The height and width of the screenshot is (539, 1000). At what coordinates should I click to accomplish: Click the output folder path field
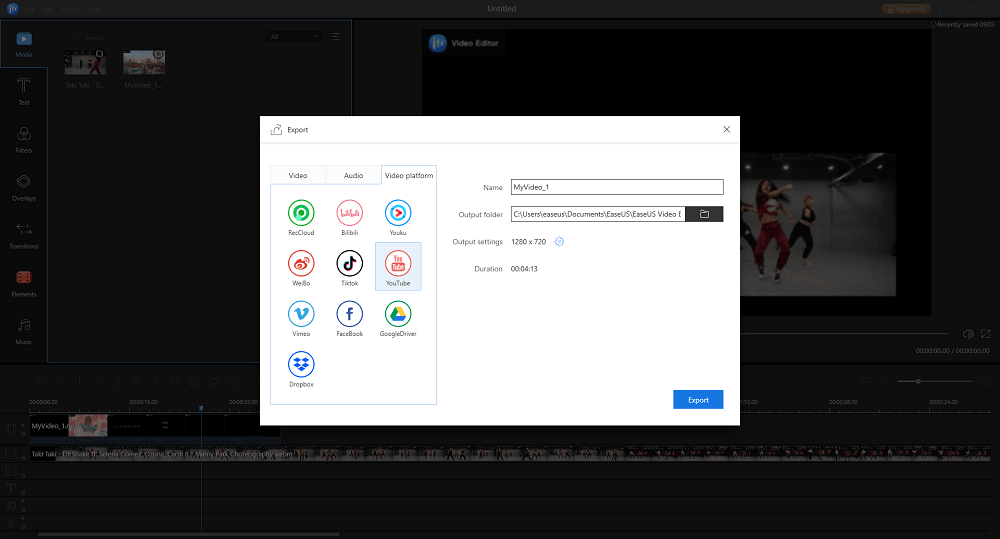(x=597, y=214)
